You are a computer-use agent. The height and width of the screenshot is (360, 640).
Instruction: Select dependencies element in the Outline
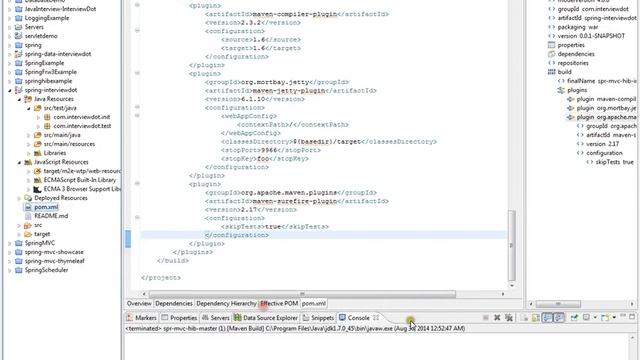576,54
